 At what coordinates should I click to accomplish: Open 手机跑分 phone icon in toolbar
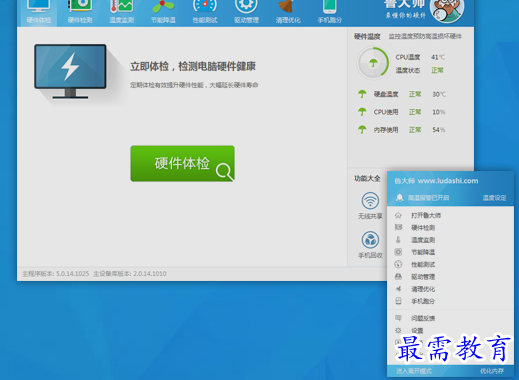pos(330,13)
